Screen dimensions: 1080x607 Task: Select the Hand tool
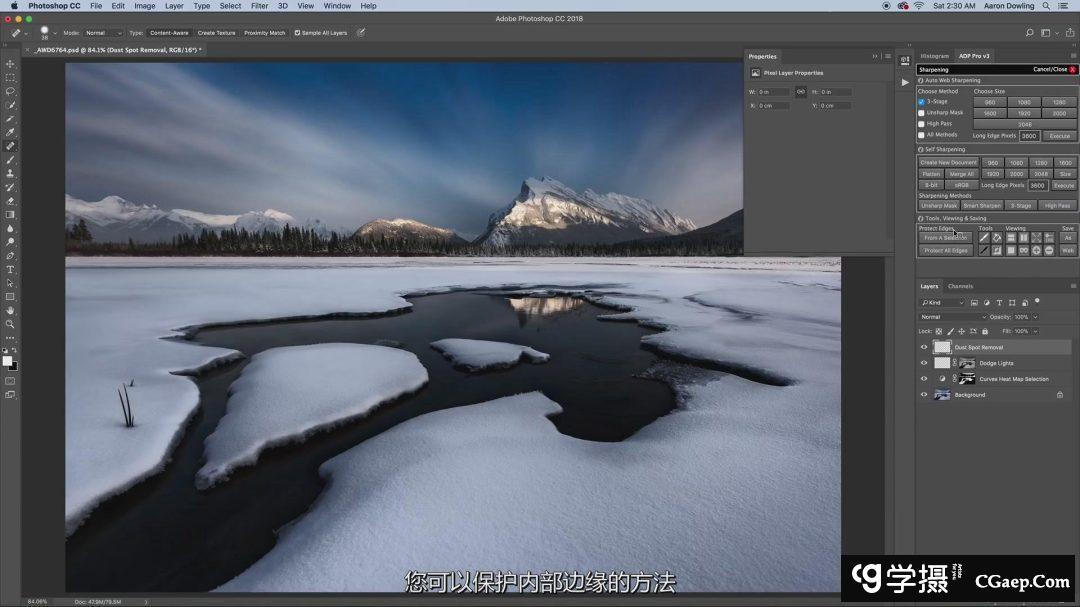click(10, 310)
